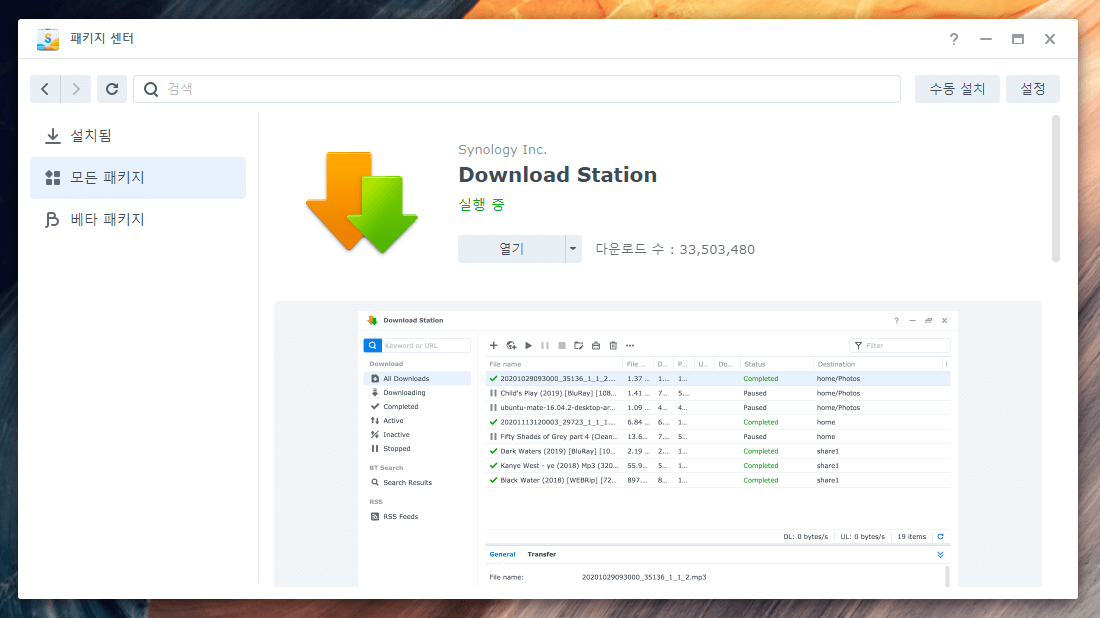Click the vertical scrollbar on detail page
The image size is (1100, 618).
(1056, 189)
